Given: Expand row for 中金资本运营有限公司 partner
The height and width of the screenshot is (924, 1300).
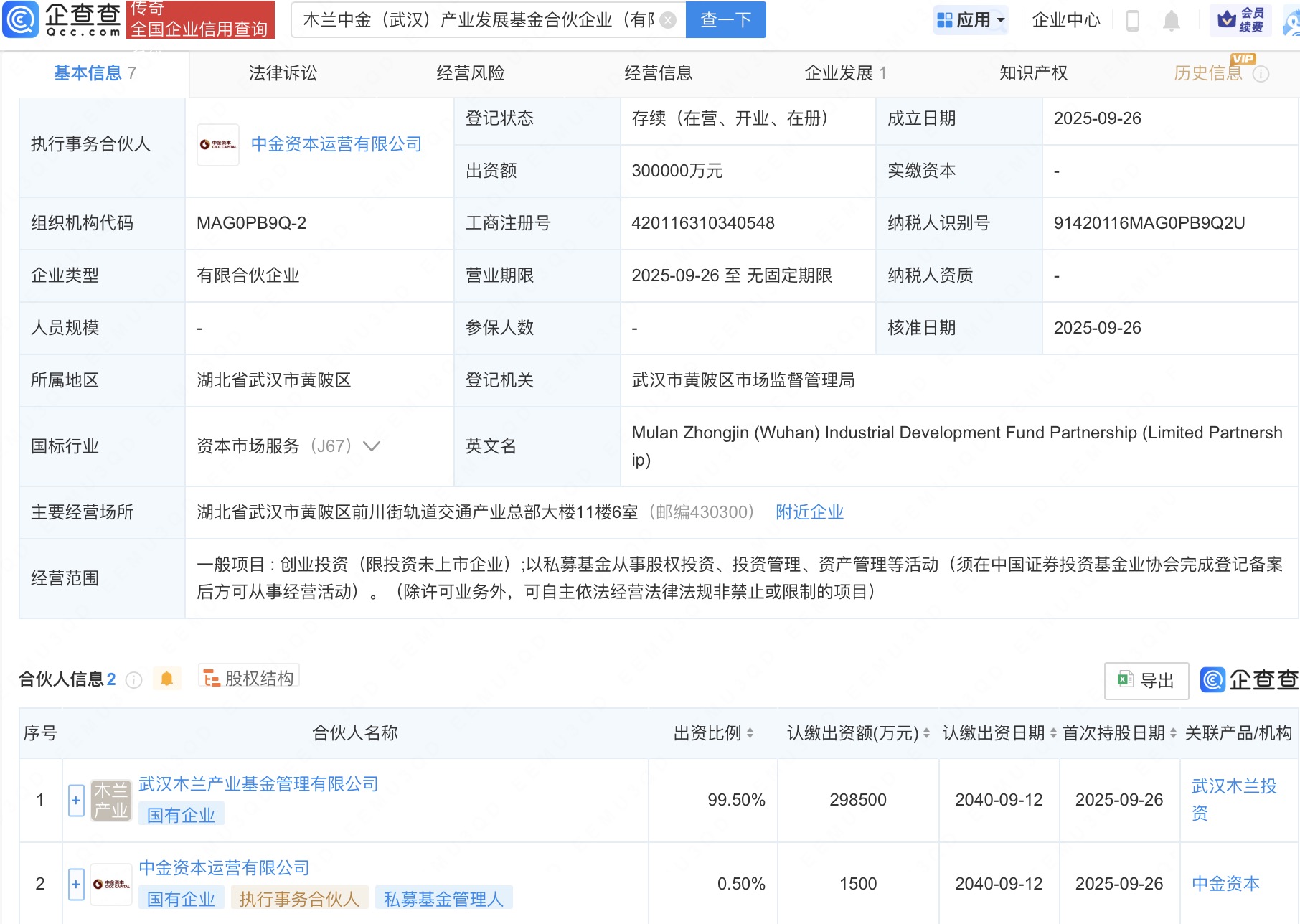Looking at the screenshot, I should point(76,884).
